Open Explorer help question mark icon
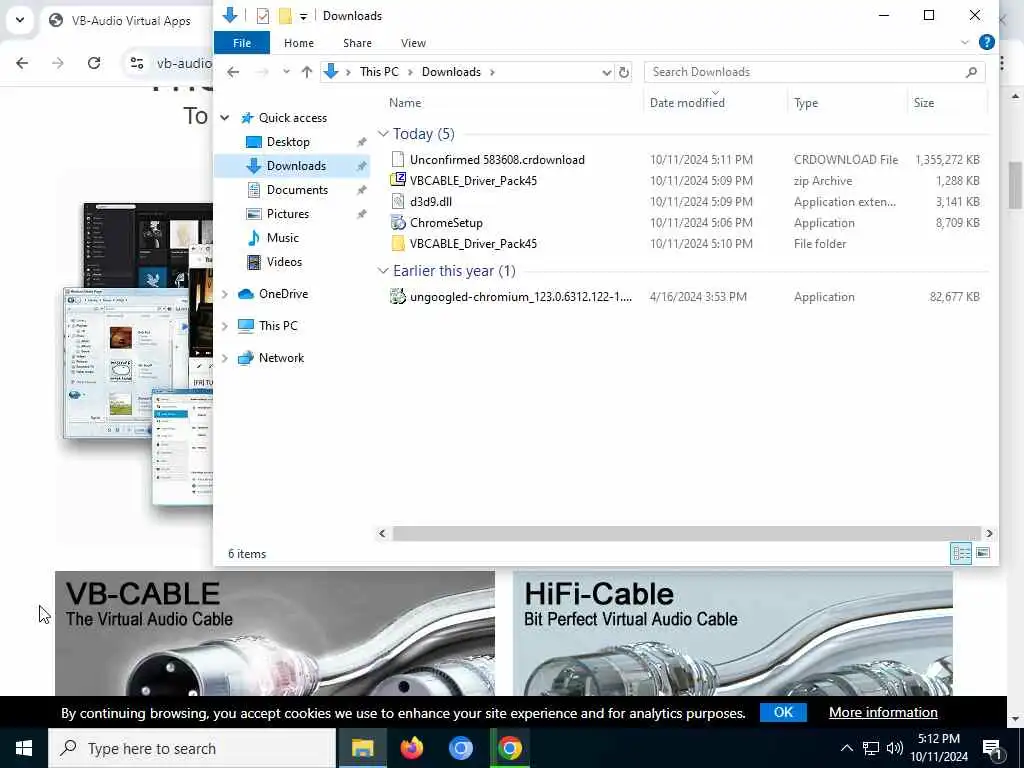Screen dimensions: 1024x768 (986, 42)
